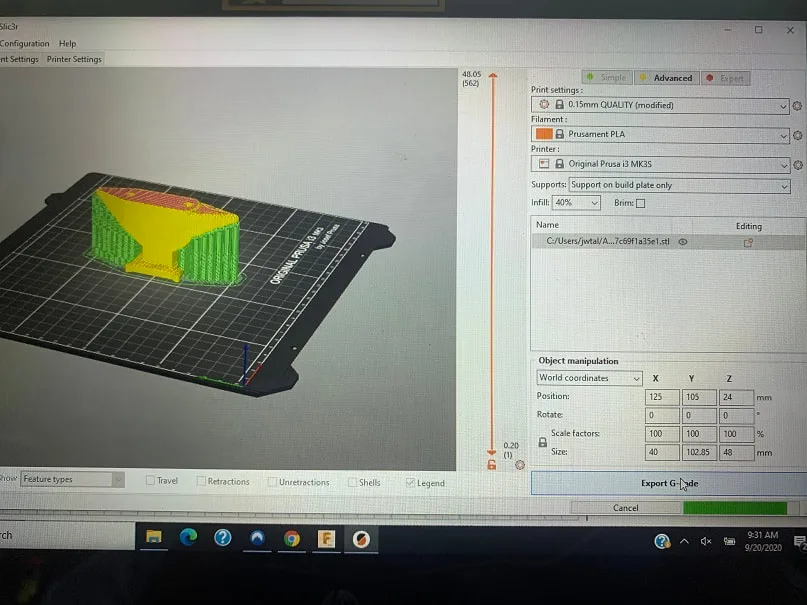Open the Prusament PLA filament dropdown
The height and width of the screenshot is (605, 807).
point(660,135)
